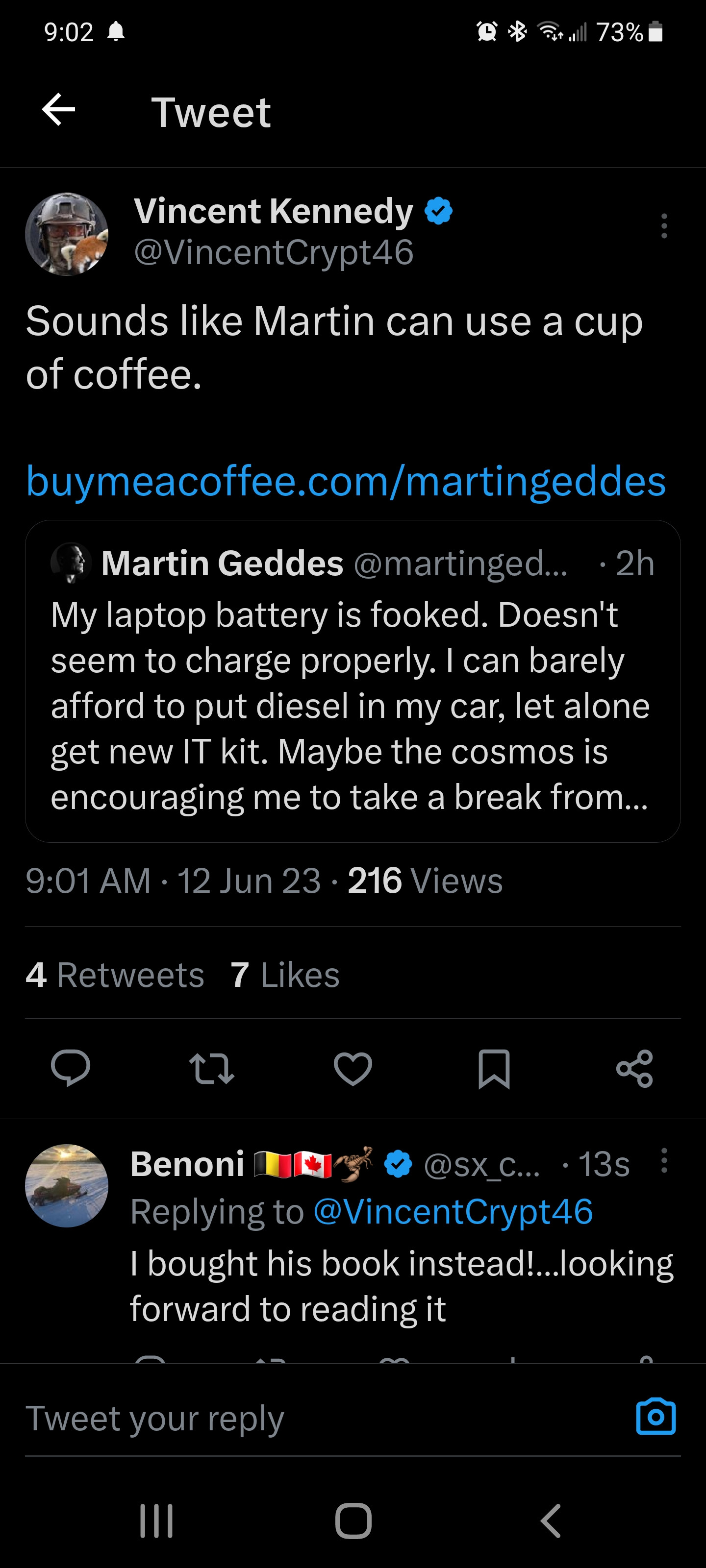Open more options for Vincent Kennedy's tweet
706x1568 pixels.
click(x=664, y=226)
